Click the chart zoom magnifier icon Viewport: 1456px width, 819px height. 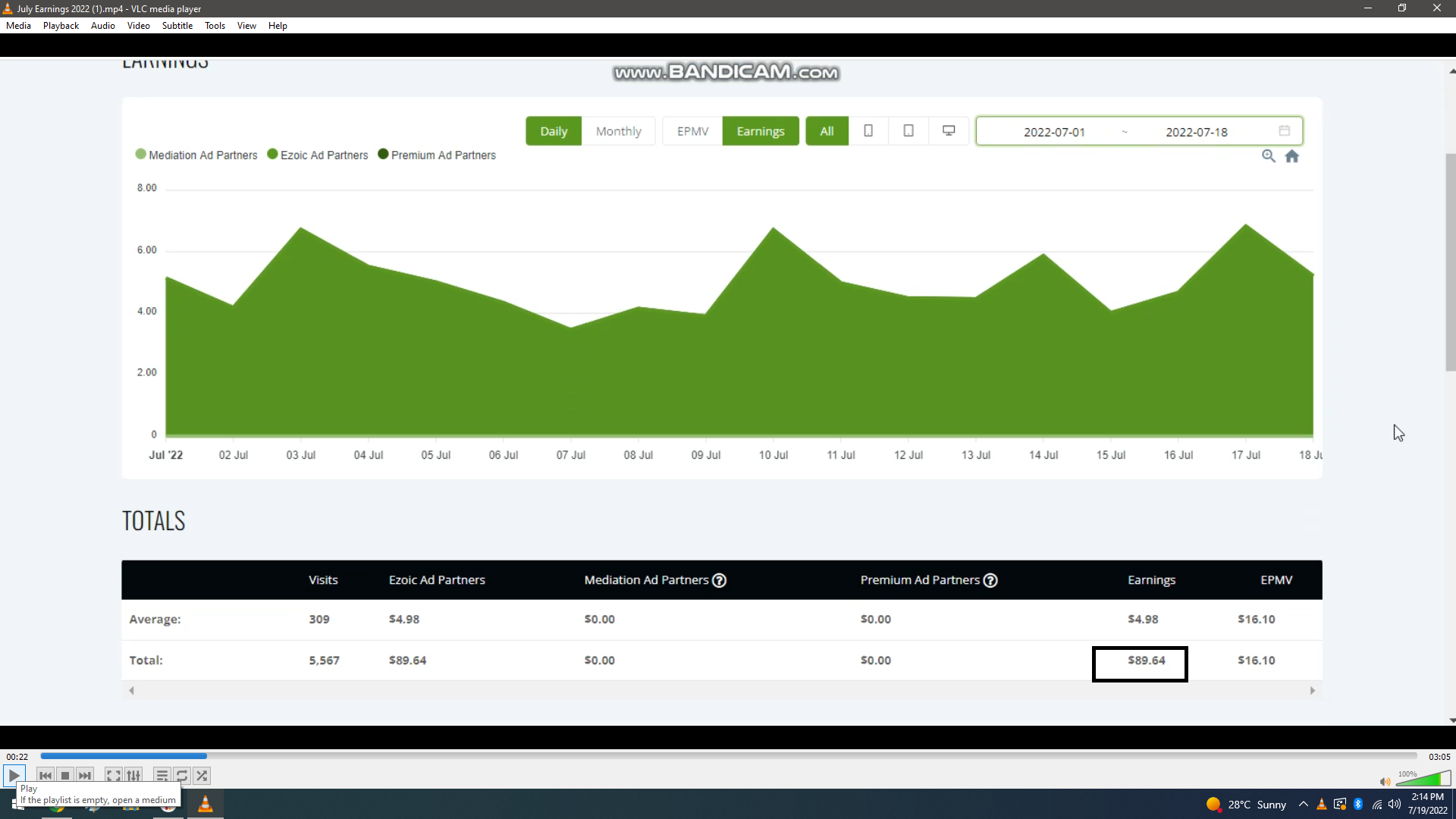click(x=1268, y=155)
